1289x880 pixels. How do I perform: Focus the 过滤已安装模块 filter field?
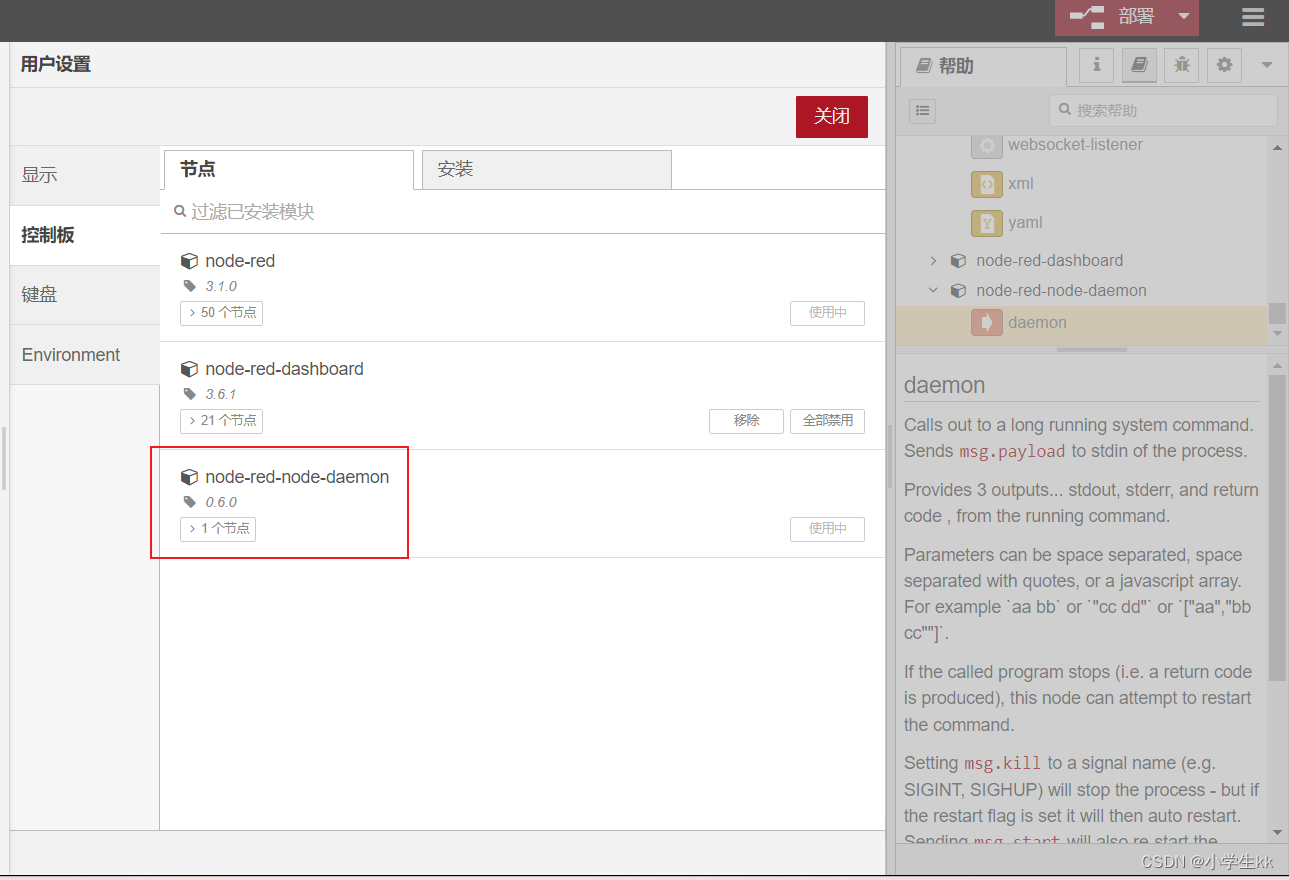[523, 212]
